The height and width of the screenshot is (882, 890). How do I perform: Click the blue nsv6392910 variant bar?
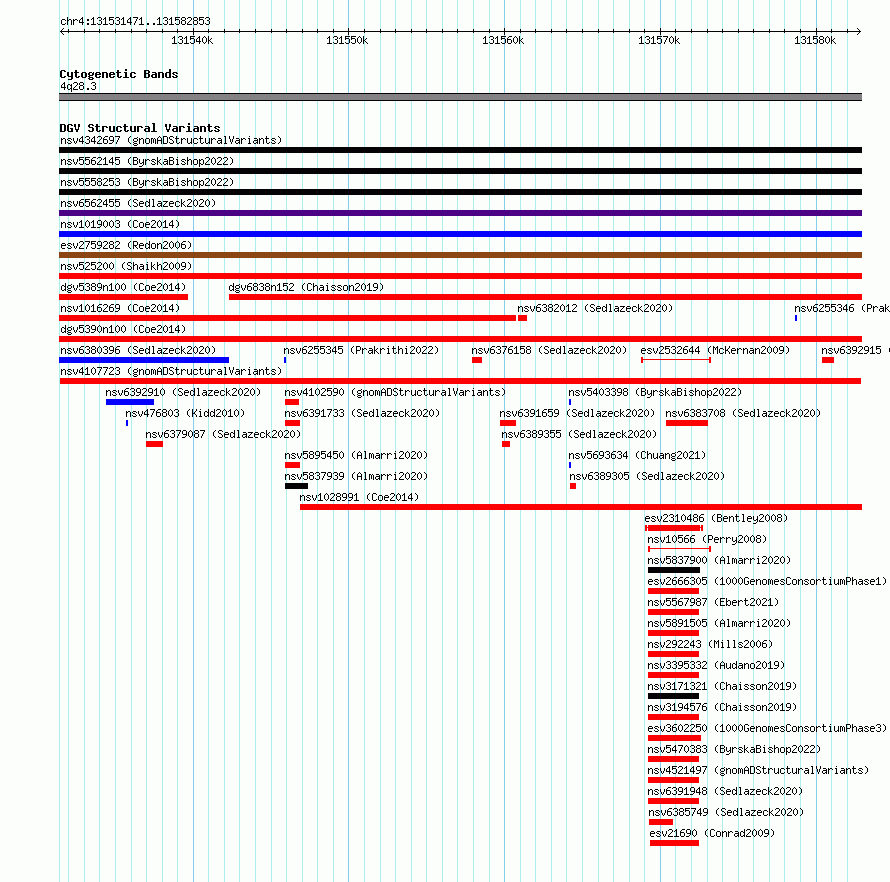coord(130,402)
